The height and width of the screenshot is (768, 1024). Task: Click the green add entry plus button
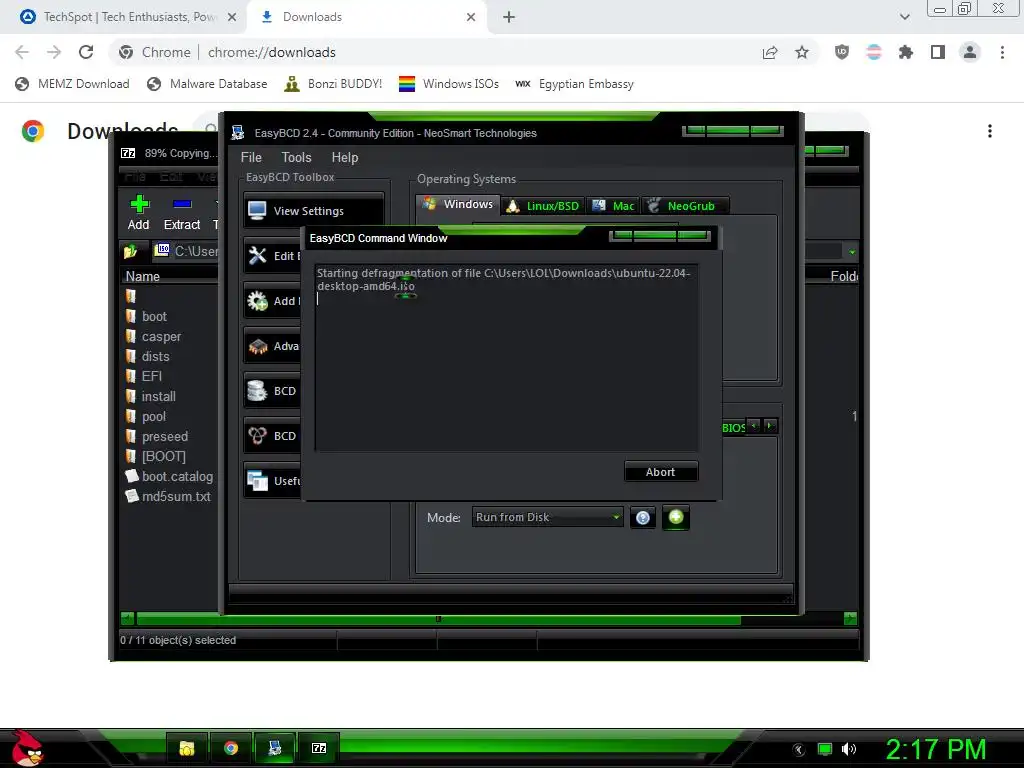(x=676, y=517)
